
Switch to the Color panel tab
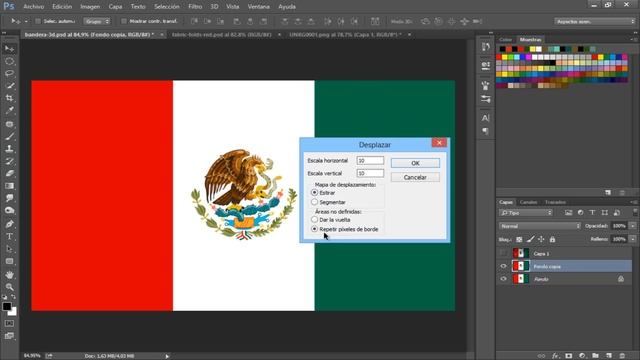click(x=505, y=40)
